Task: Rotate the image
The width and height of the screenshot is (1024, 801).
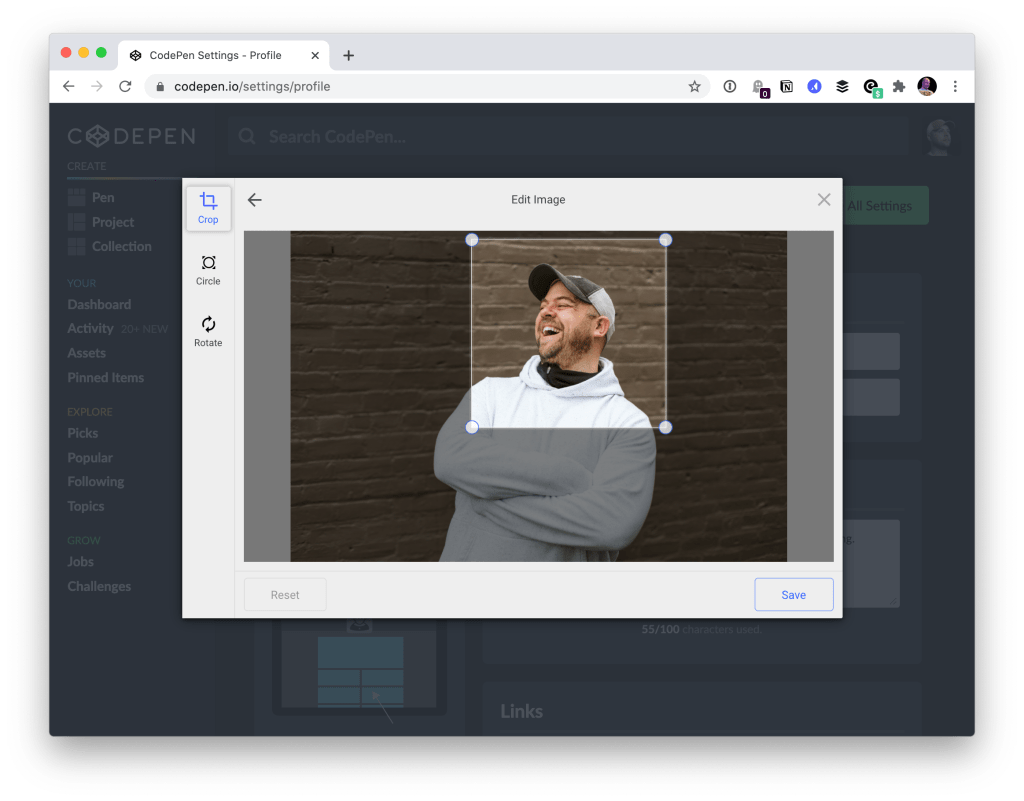Action: point(208,331)
